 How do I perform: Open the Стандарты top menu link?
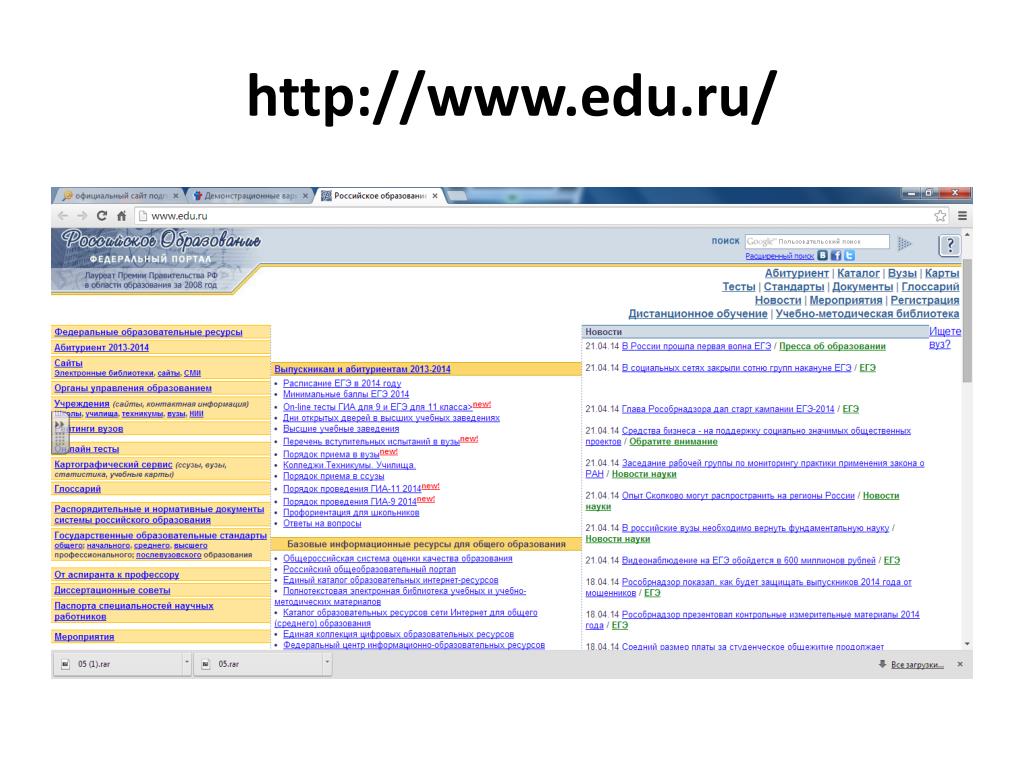click(793, 287)
